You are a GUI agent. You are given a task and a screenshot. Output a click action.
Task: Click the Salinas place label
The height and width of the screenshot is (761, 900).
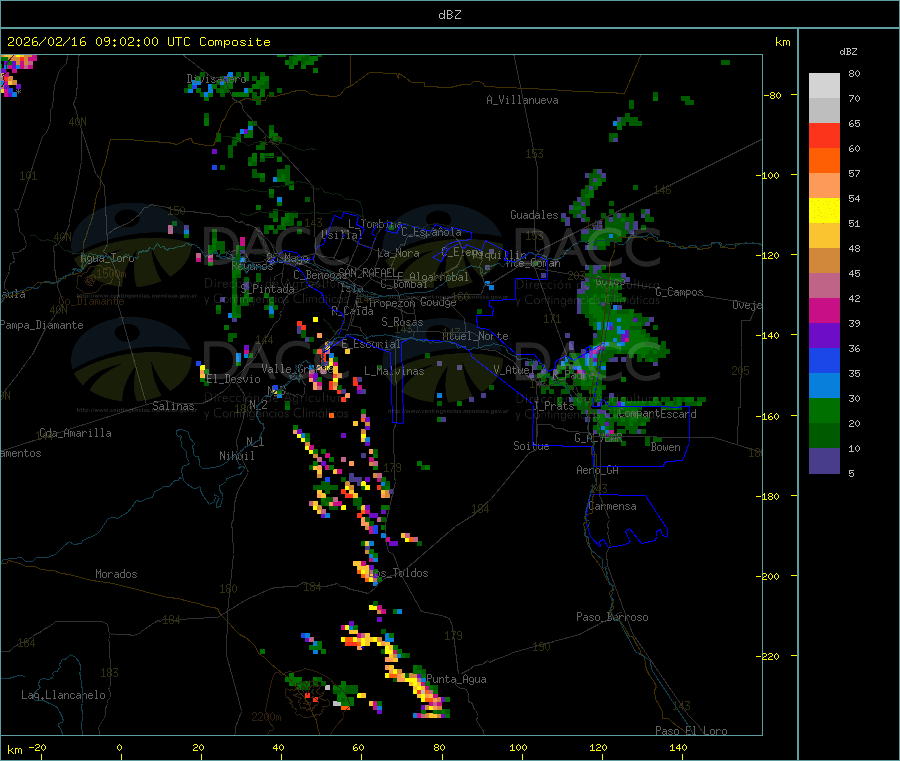[173, 406]
